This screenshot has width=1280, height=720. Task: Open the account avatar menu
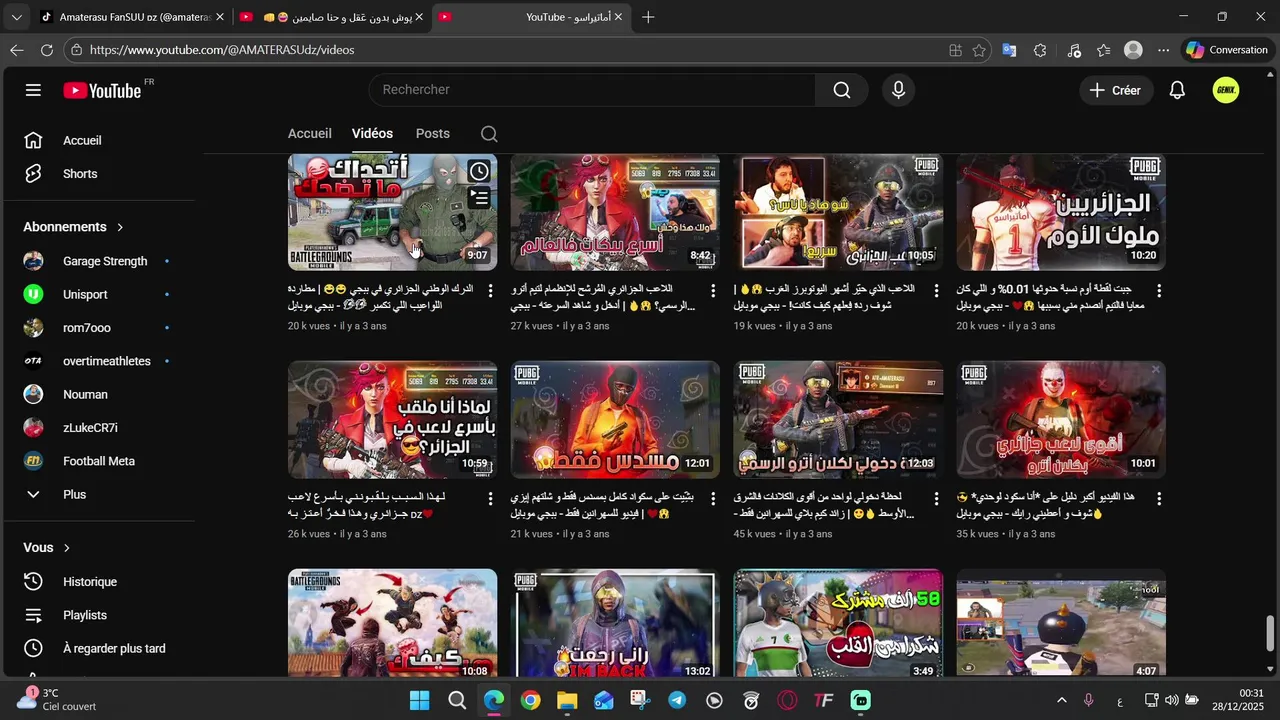coord(1226,90)
